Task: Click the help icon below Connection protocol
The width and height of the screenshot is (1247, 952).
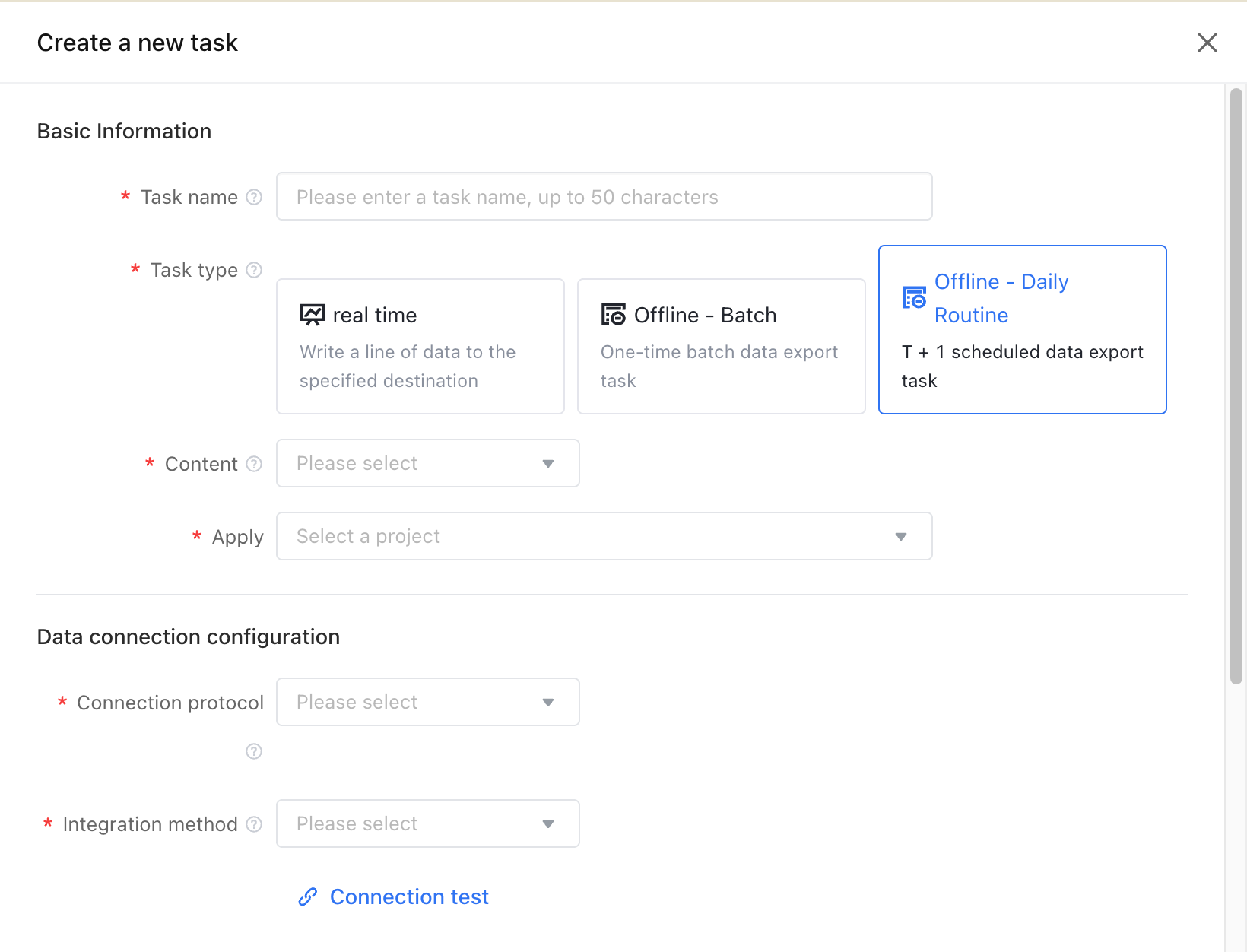Action: tap(254, 751)
